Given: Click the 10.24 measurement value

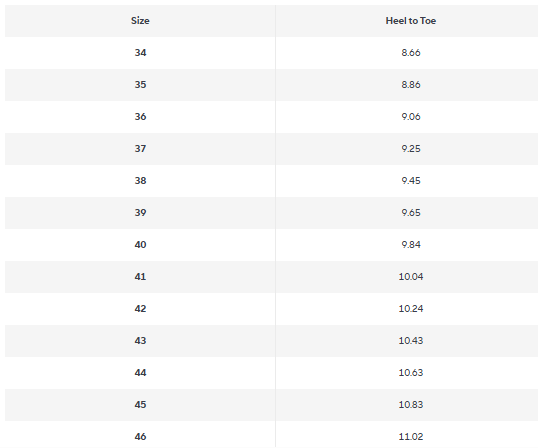Looking at the screenshot, I should pos(411,309).
